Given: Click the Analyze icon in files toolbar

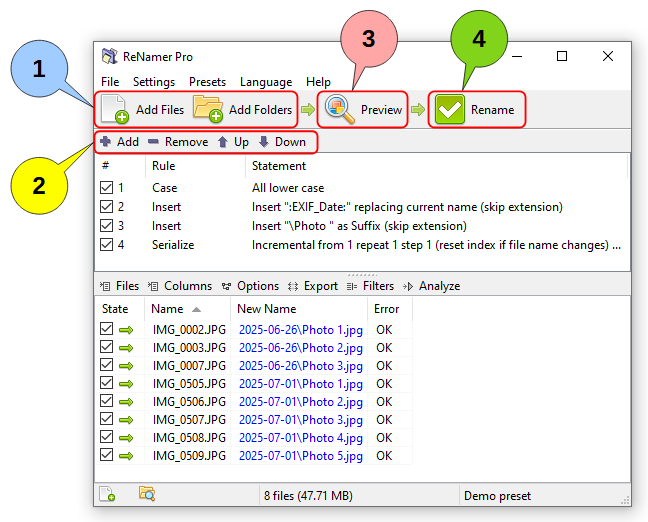Looking at the screenshot, I should point(408,286).
